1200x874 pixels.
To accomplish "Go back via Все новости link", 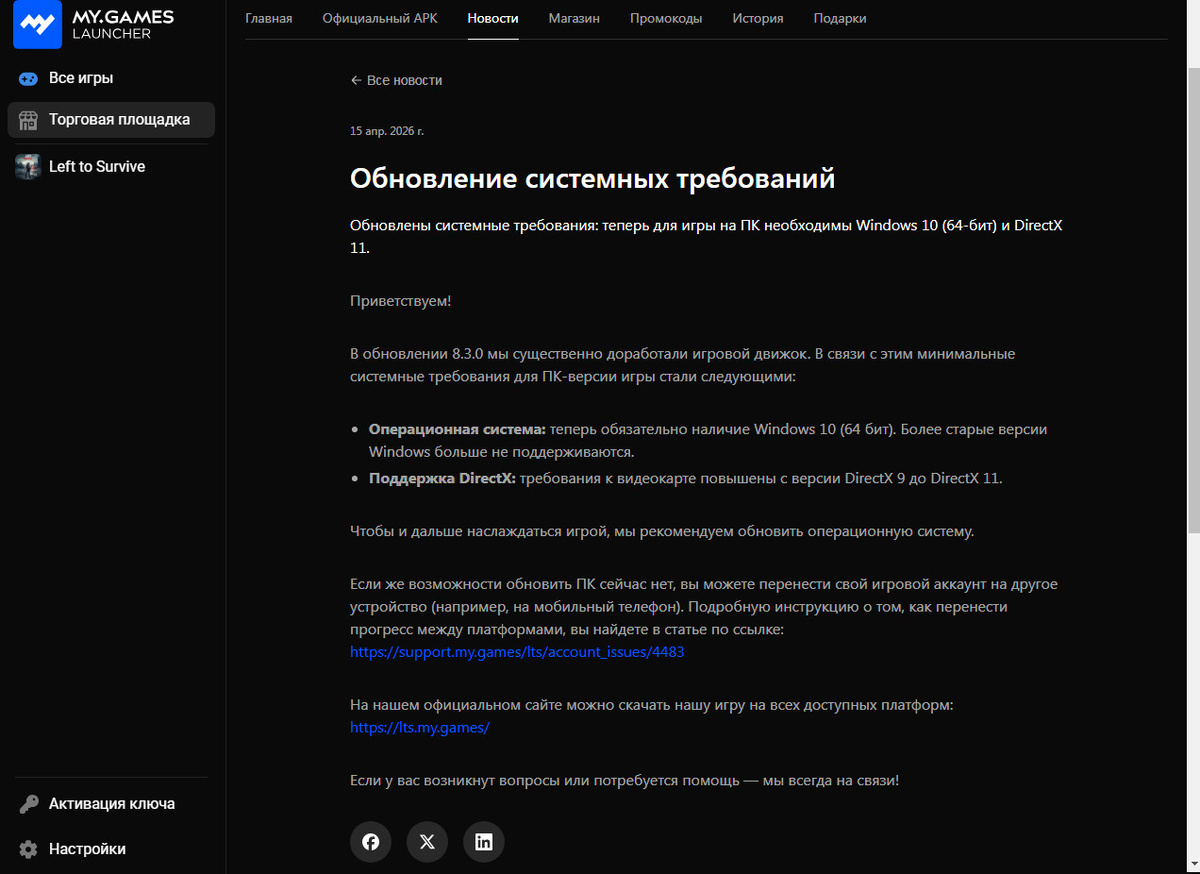I will point(396,80).
